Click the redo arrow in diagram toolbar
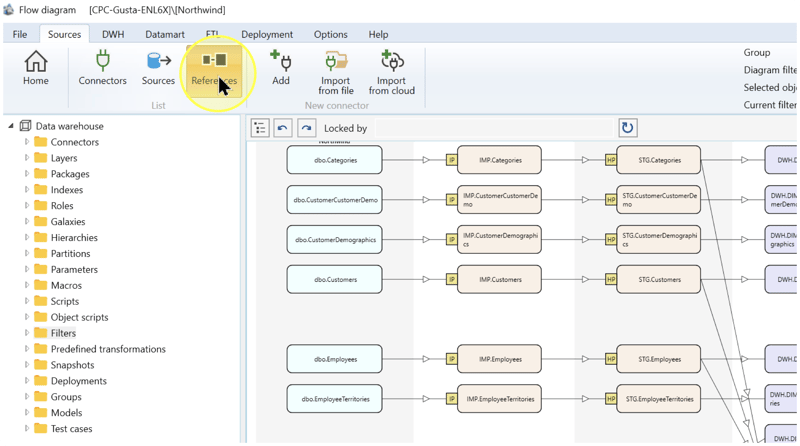 306,128
